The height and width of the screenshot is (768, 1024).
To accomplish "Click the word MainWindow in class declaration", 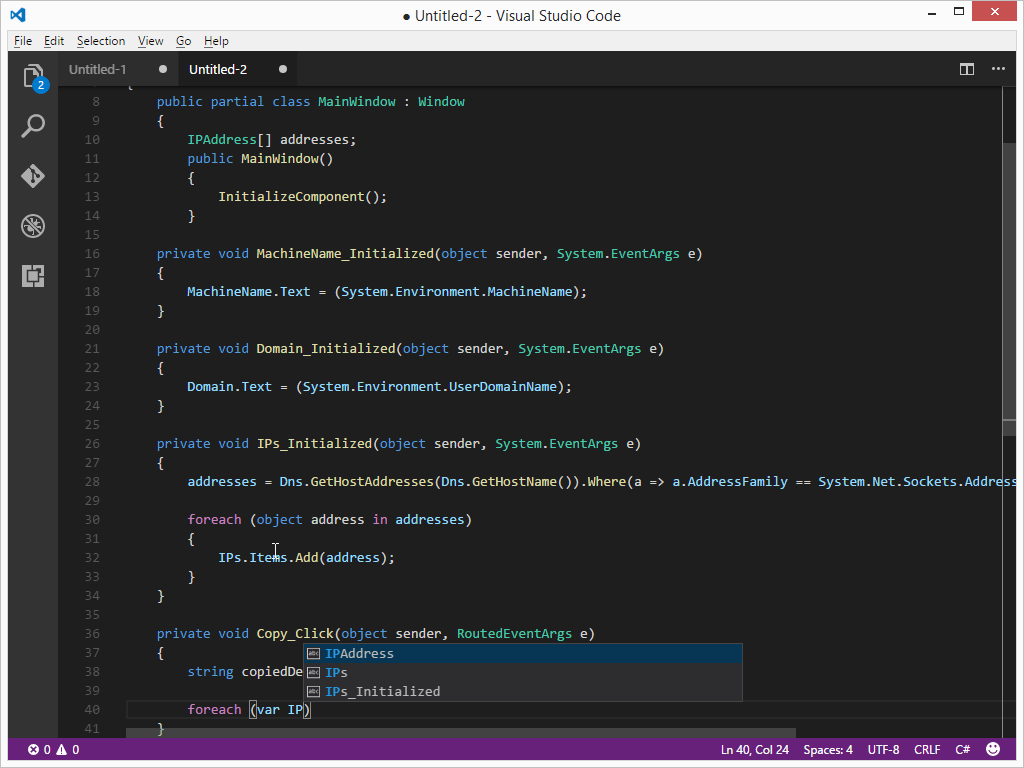I will [x=357, y=101].
